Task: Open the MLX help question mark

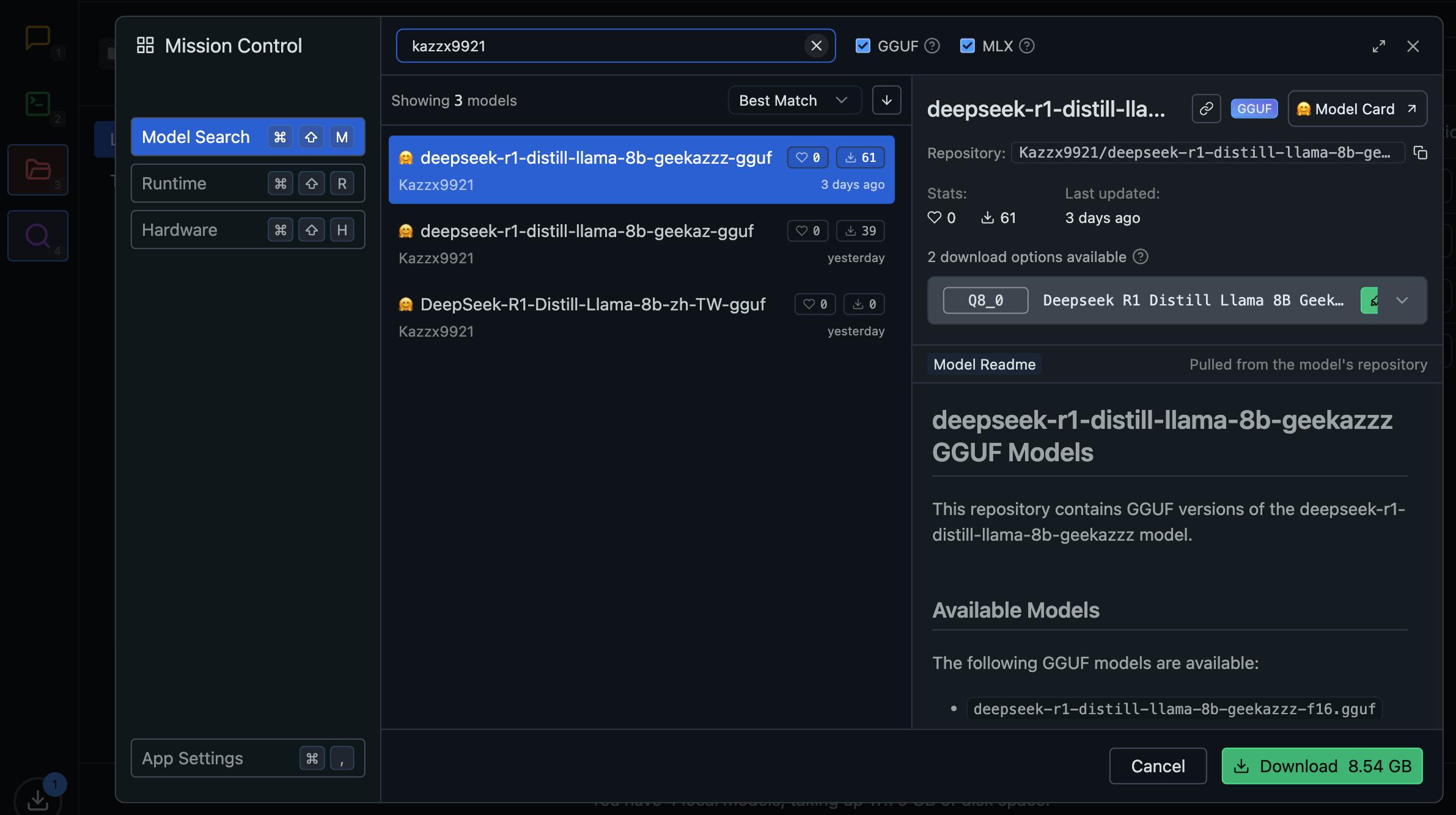Action: (1027, 46)
